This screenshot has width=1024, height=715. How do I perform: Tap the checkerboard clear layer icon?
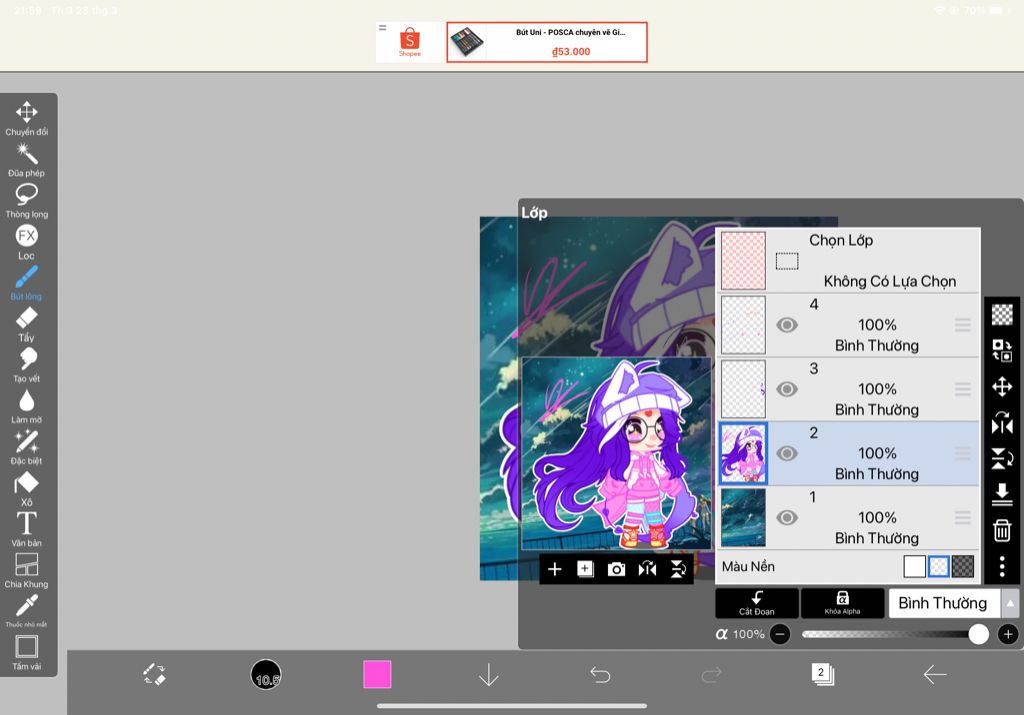(x=1002, y=314)
